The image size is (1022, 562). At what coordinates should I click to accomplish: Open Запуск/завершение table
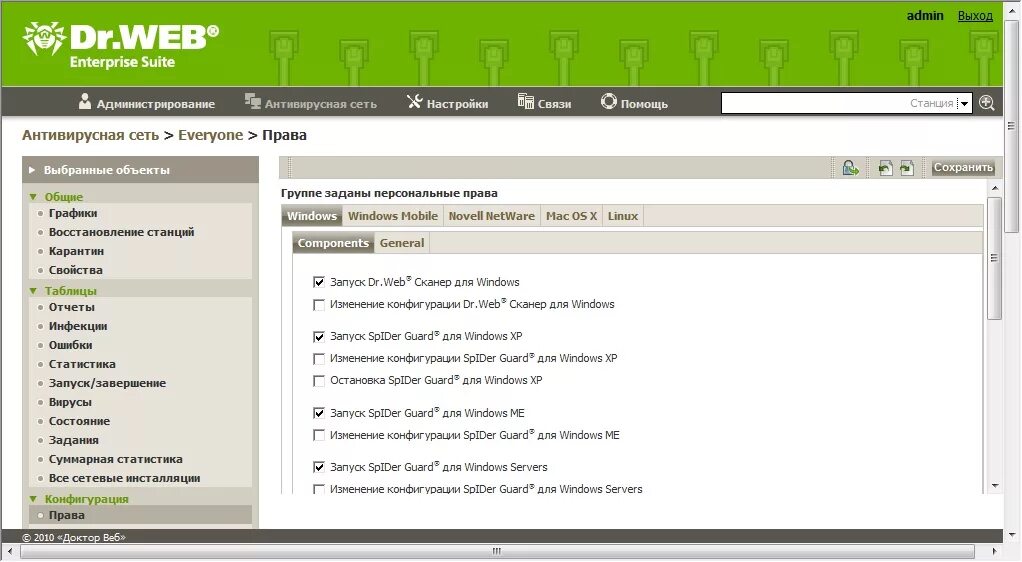click(x=108, y=383)
